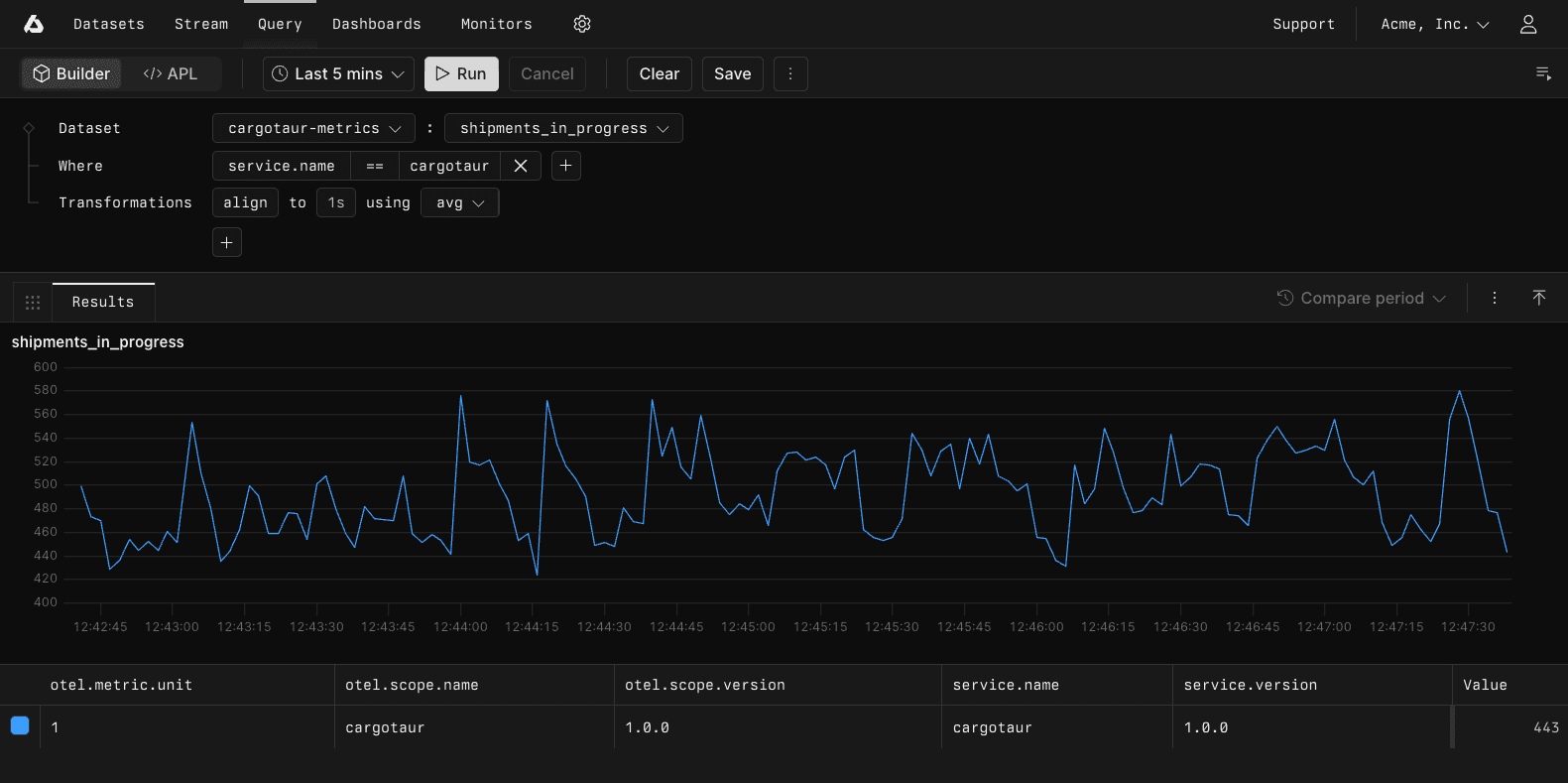
Task: Toggle the cargotaur series checkbox
Action: pyautogui.click(x=20, y=726)
